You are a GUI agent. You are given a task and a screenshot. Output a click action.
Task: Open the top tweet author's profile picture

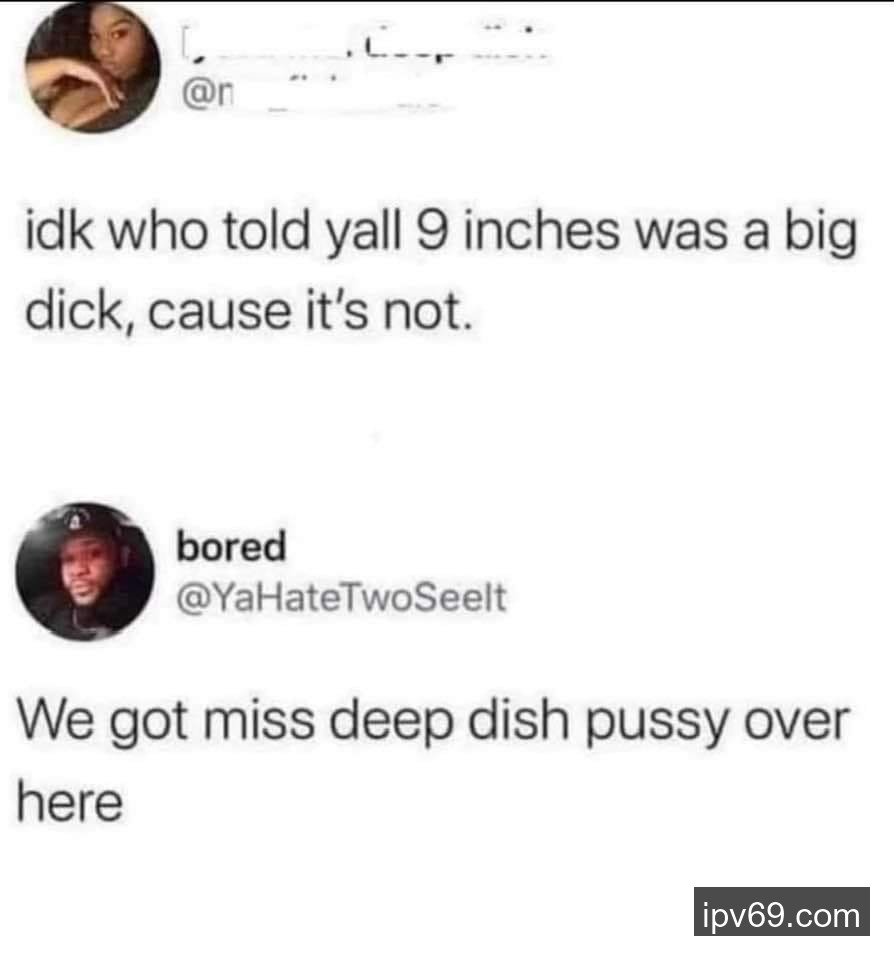point(92,67)
